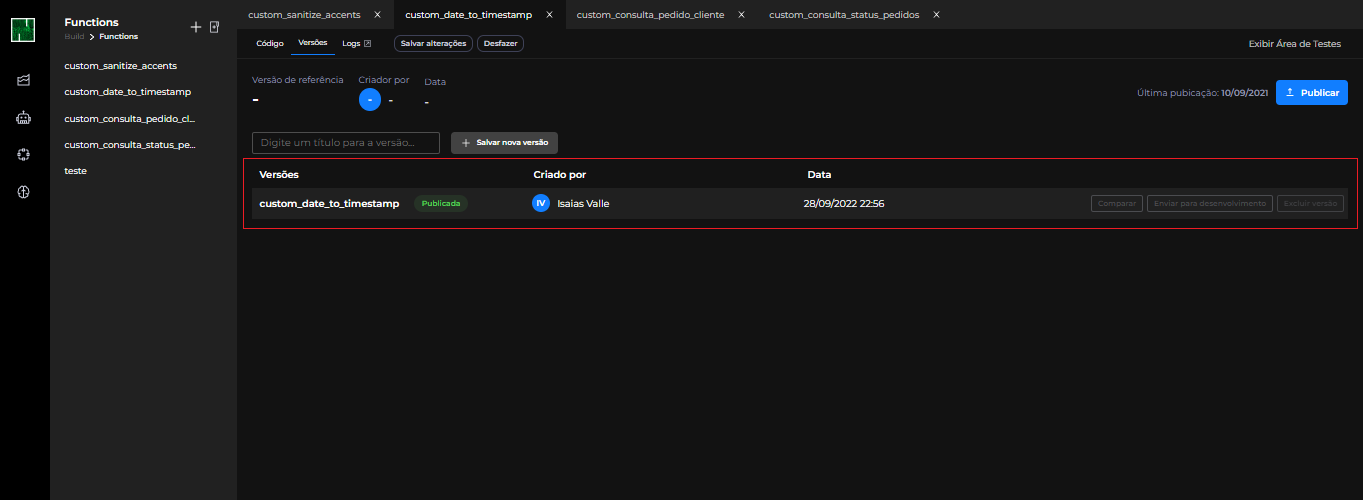Image resolution: width=1363 pixels, height=500 pixels.
Task: Click the version title input field
Action: click(x=346, y=143)
